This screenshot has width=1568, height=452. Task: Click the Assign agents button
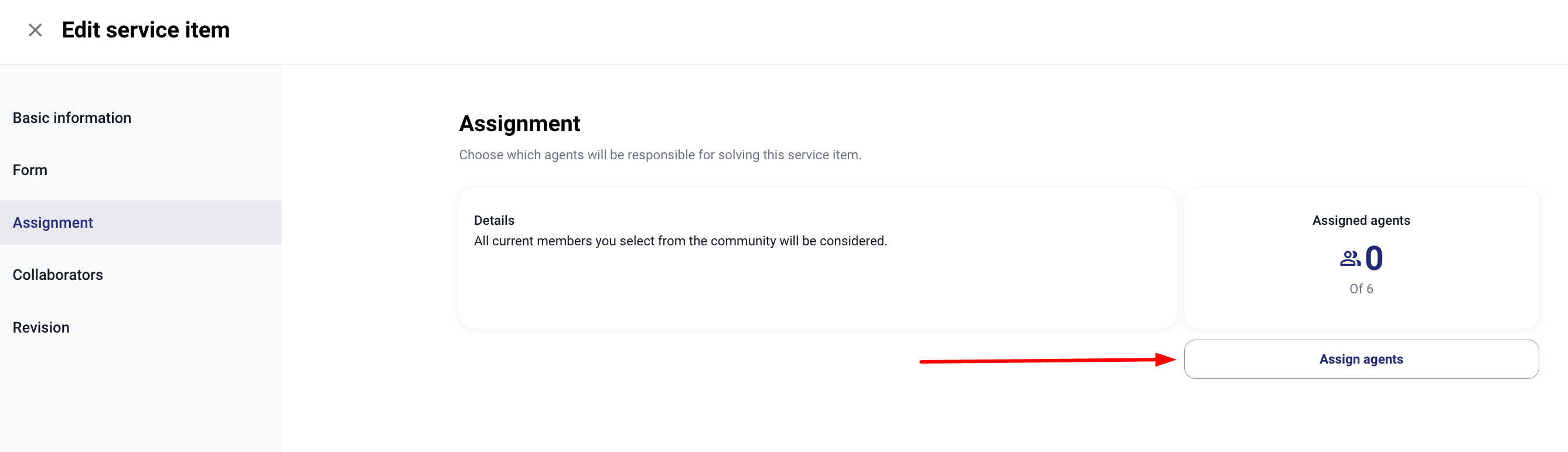(x=1361, y=359)
